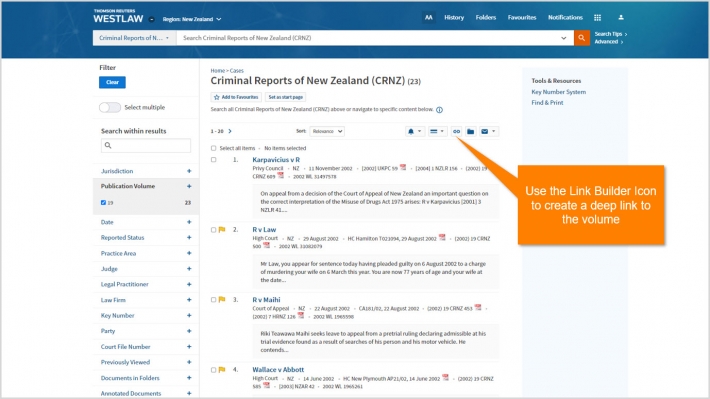Click the Search within results text box

click(146, 145)
